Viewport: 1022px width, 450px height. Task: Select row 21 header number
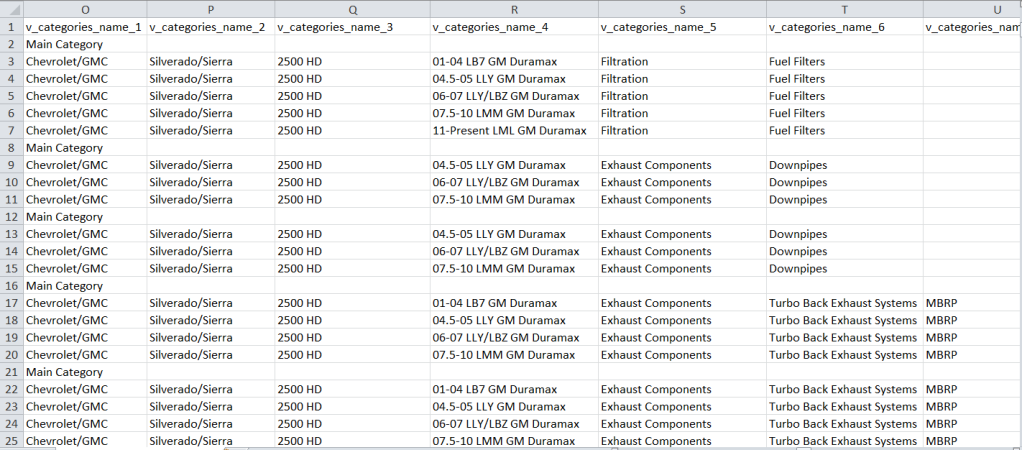pyautogui.click(x=11, y=372)
